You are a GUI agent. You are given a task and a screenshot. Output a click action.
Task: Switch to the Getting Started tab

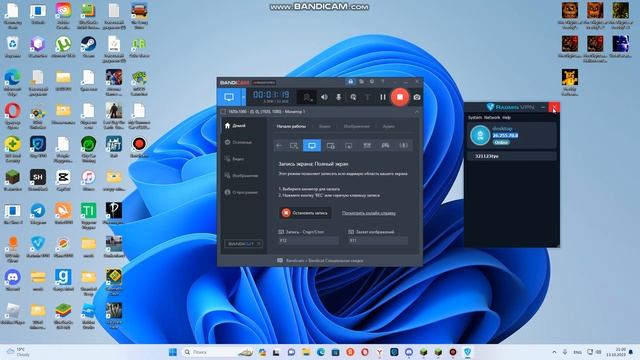coord(291,127)
